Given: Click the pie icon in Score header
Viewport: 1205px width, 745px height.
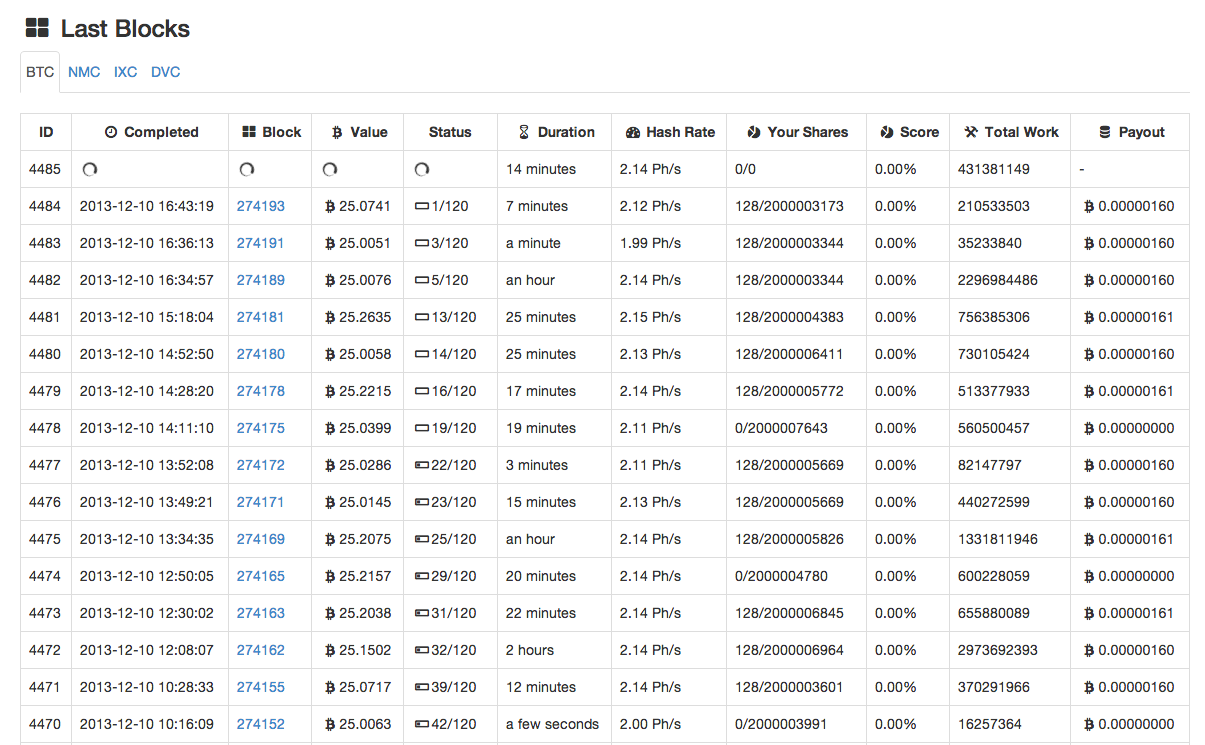Looking at the screenshot, I should tap(887, 132).
